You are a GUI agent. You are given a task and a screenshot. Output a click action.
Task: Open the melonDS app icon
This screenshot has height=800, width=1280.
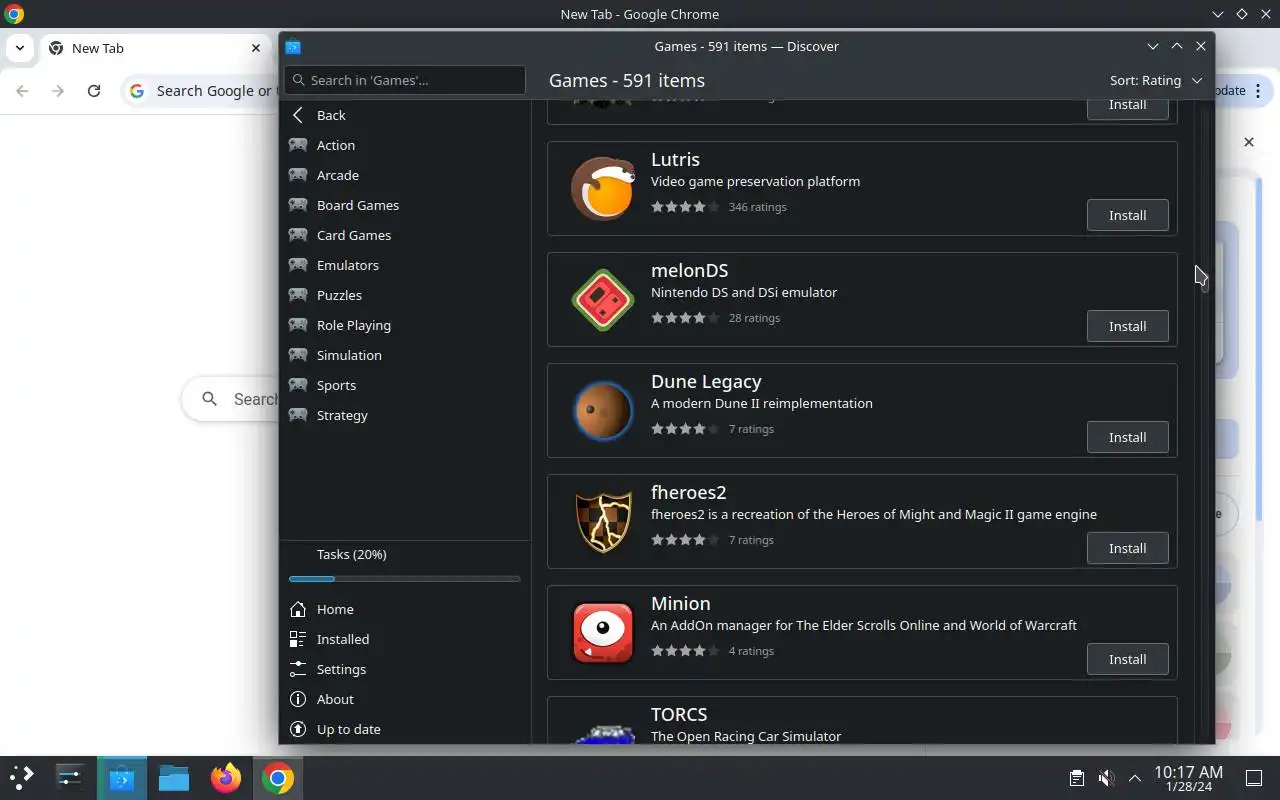pyautogui.click(x=603, y=299)
